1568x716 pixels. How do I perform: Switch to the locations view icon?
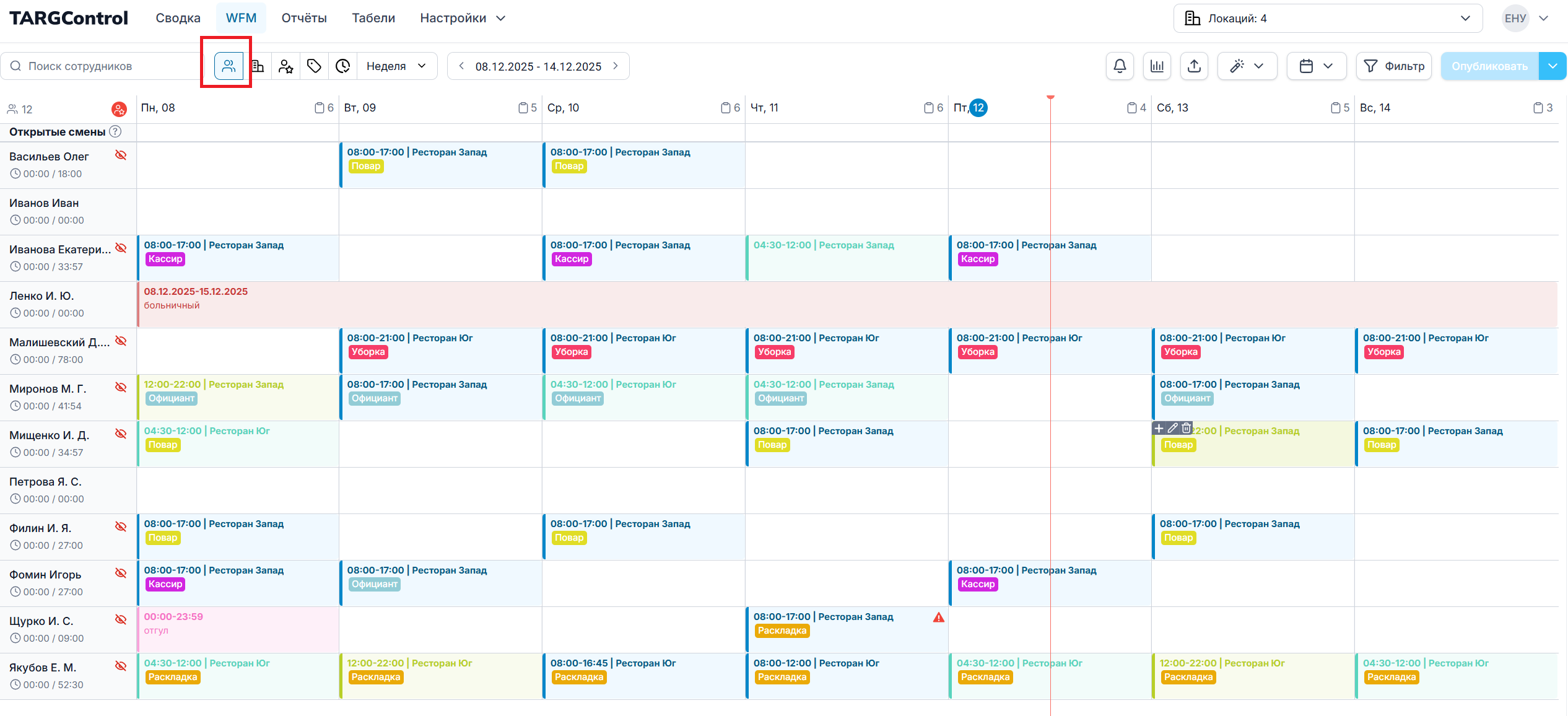pos(258,66)
